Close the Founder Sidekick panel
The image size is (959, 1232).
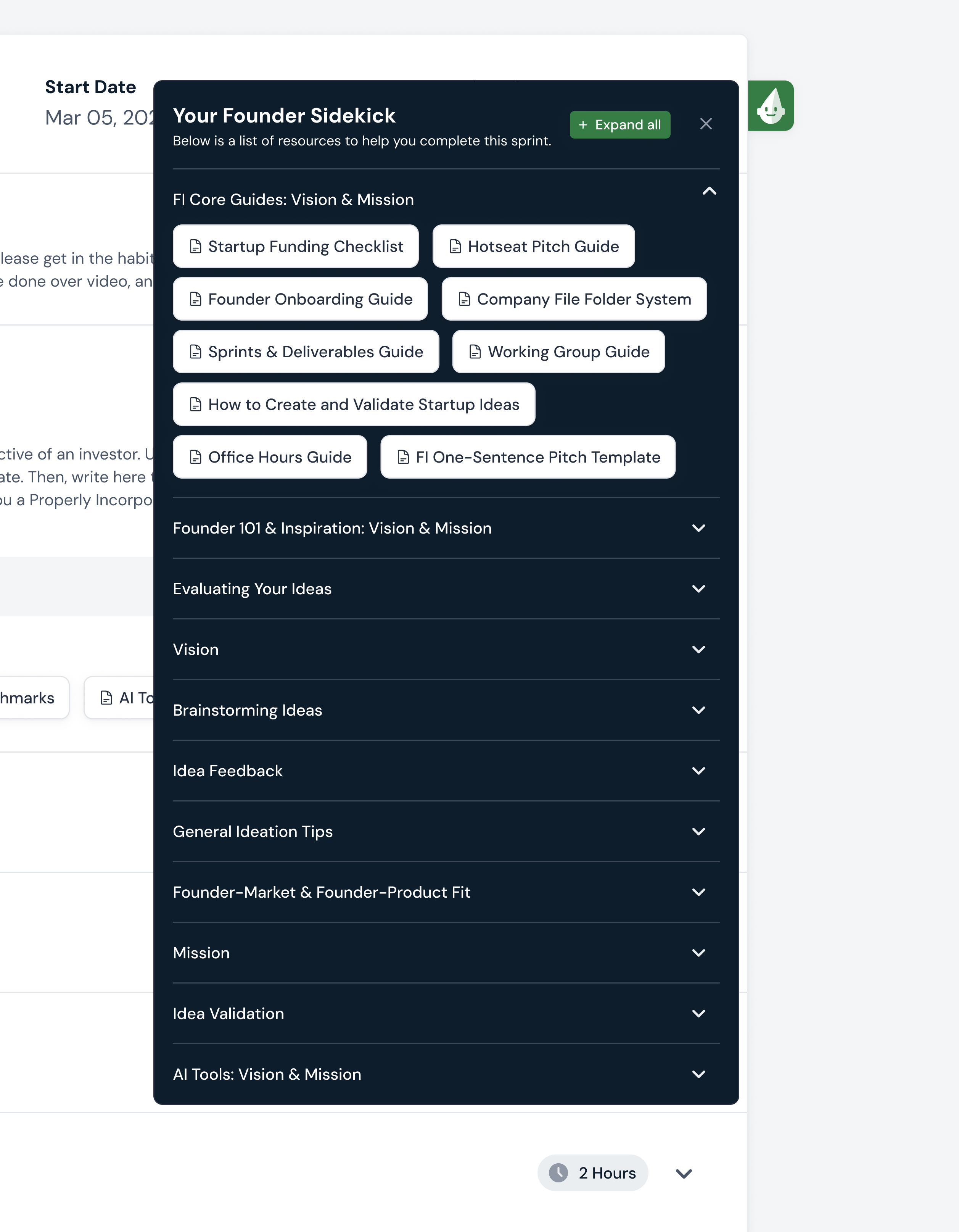click(705, 124)
